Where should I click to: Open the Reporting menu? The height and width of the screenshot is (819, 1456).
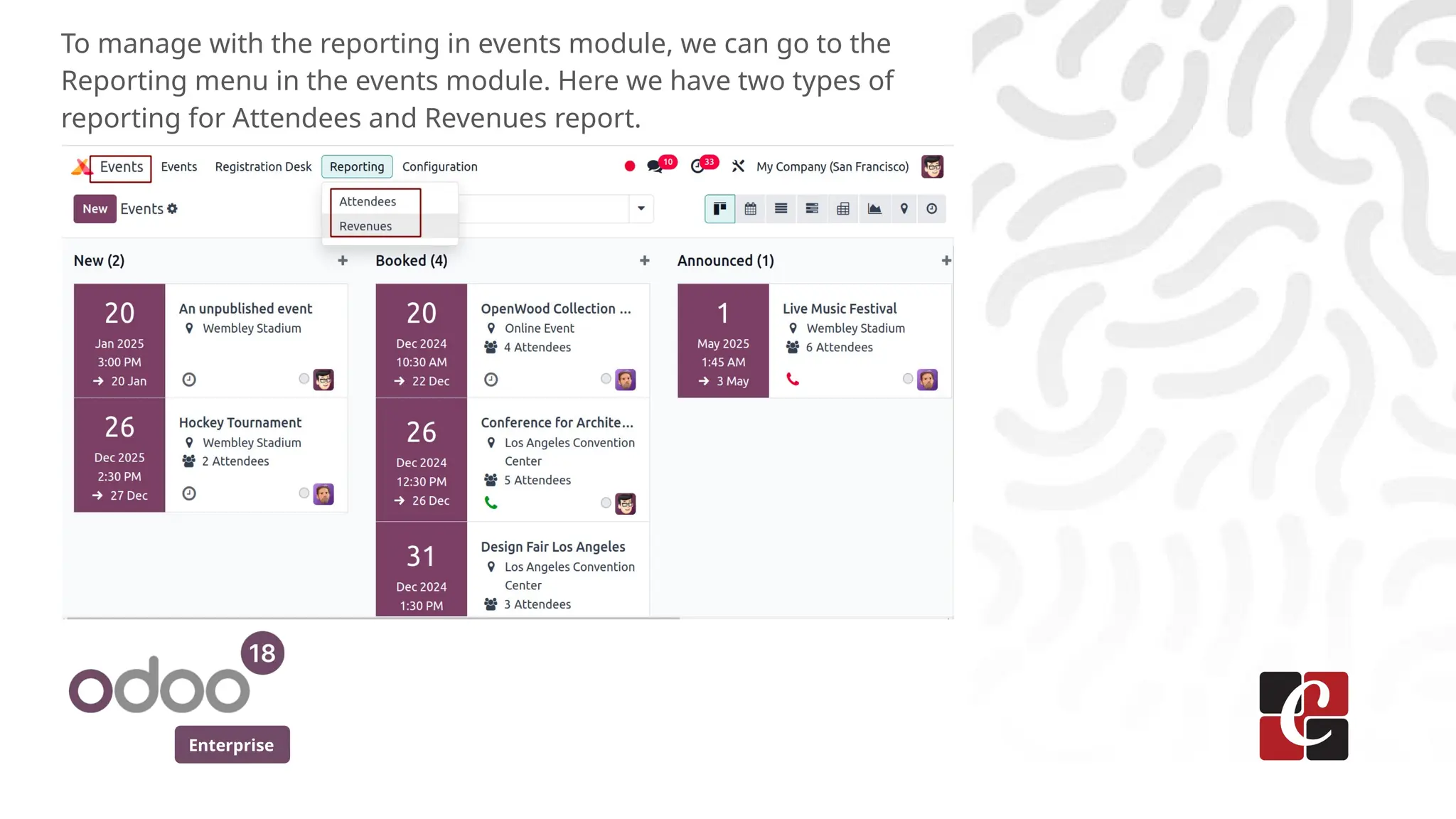click(357, 167)
